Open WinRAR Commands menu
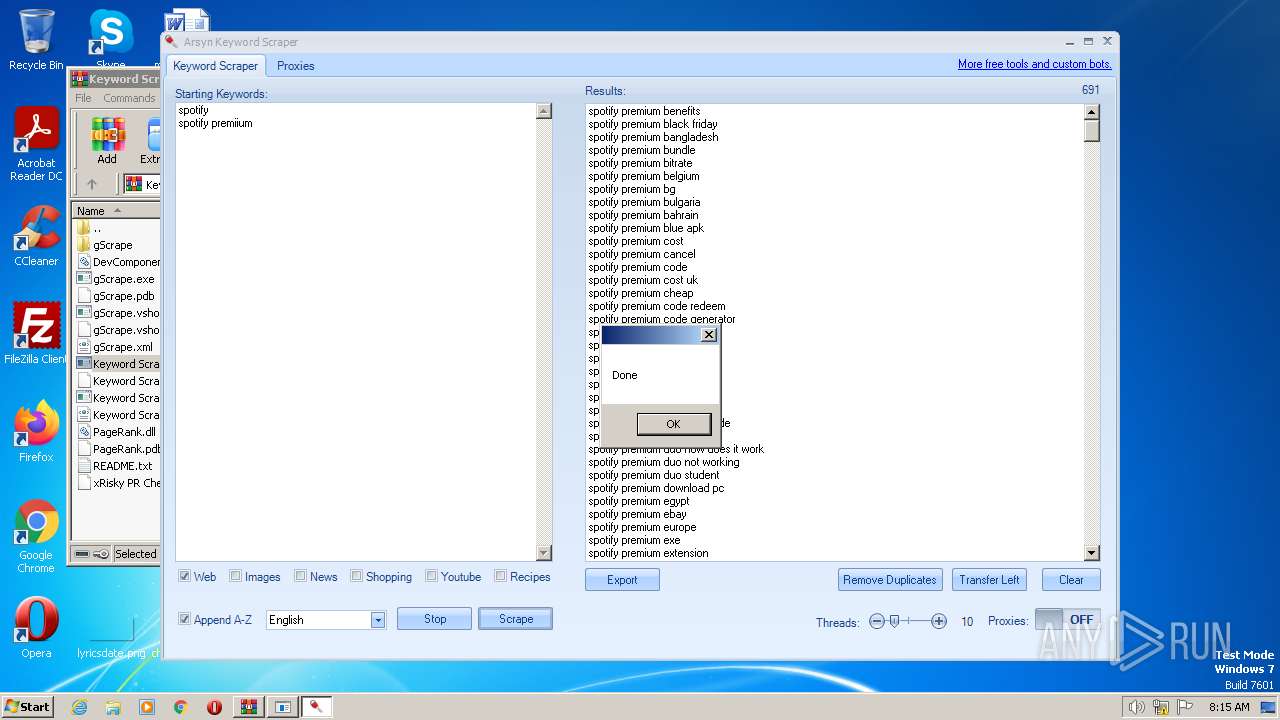Image resolution: width=1280 pixels, height=720 pixels. pos(130,98)
